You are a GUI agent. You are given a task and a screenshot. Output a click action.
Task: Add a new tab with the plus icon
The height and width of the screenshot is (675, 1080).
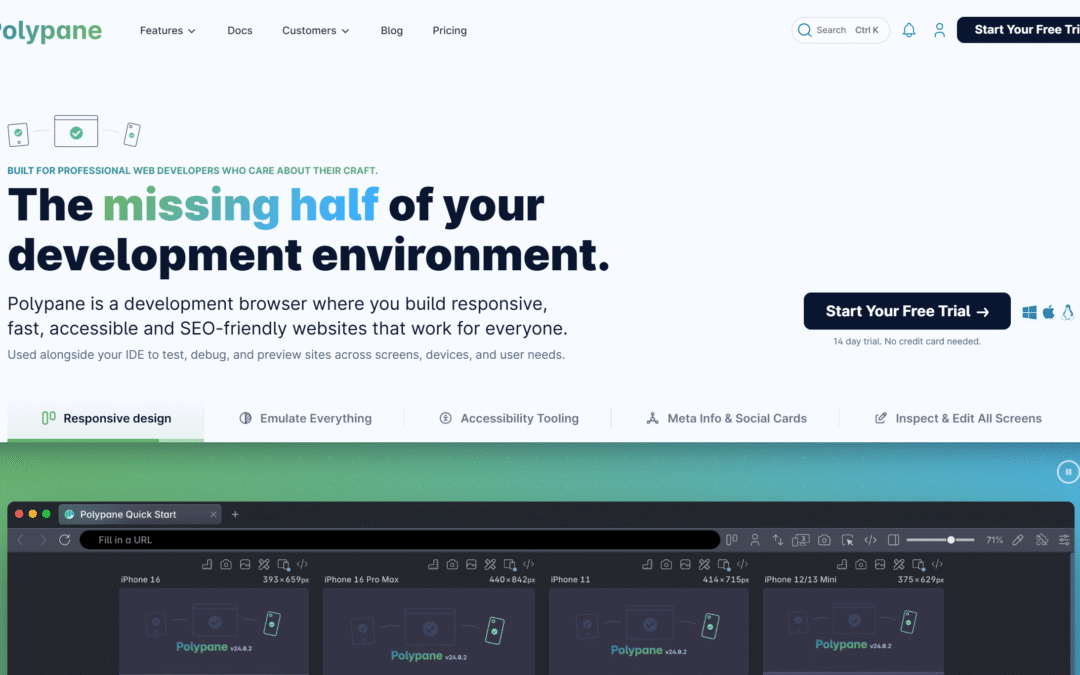coord(235,515)
